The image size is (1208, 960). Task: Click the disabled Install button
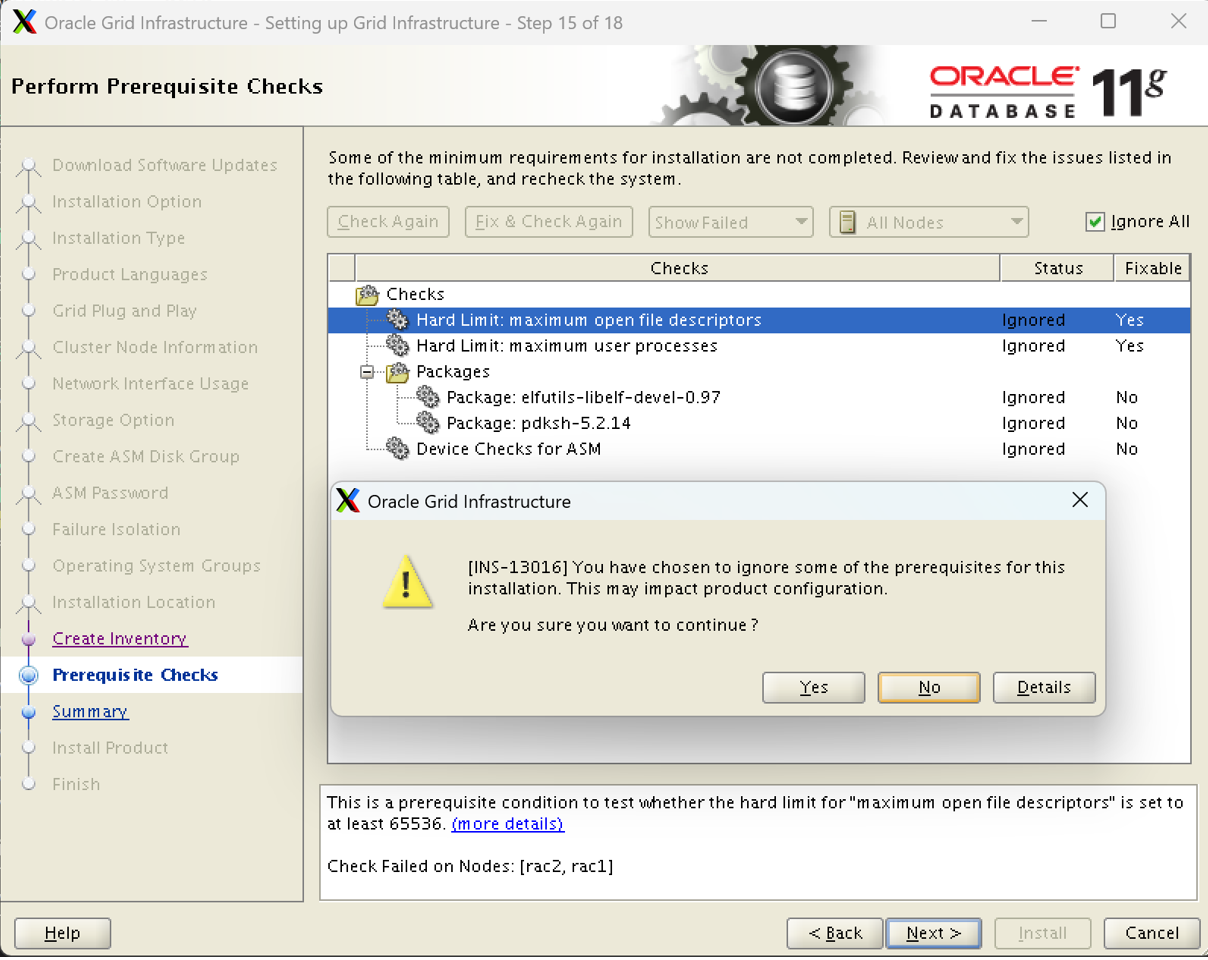pos(1043,933)
